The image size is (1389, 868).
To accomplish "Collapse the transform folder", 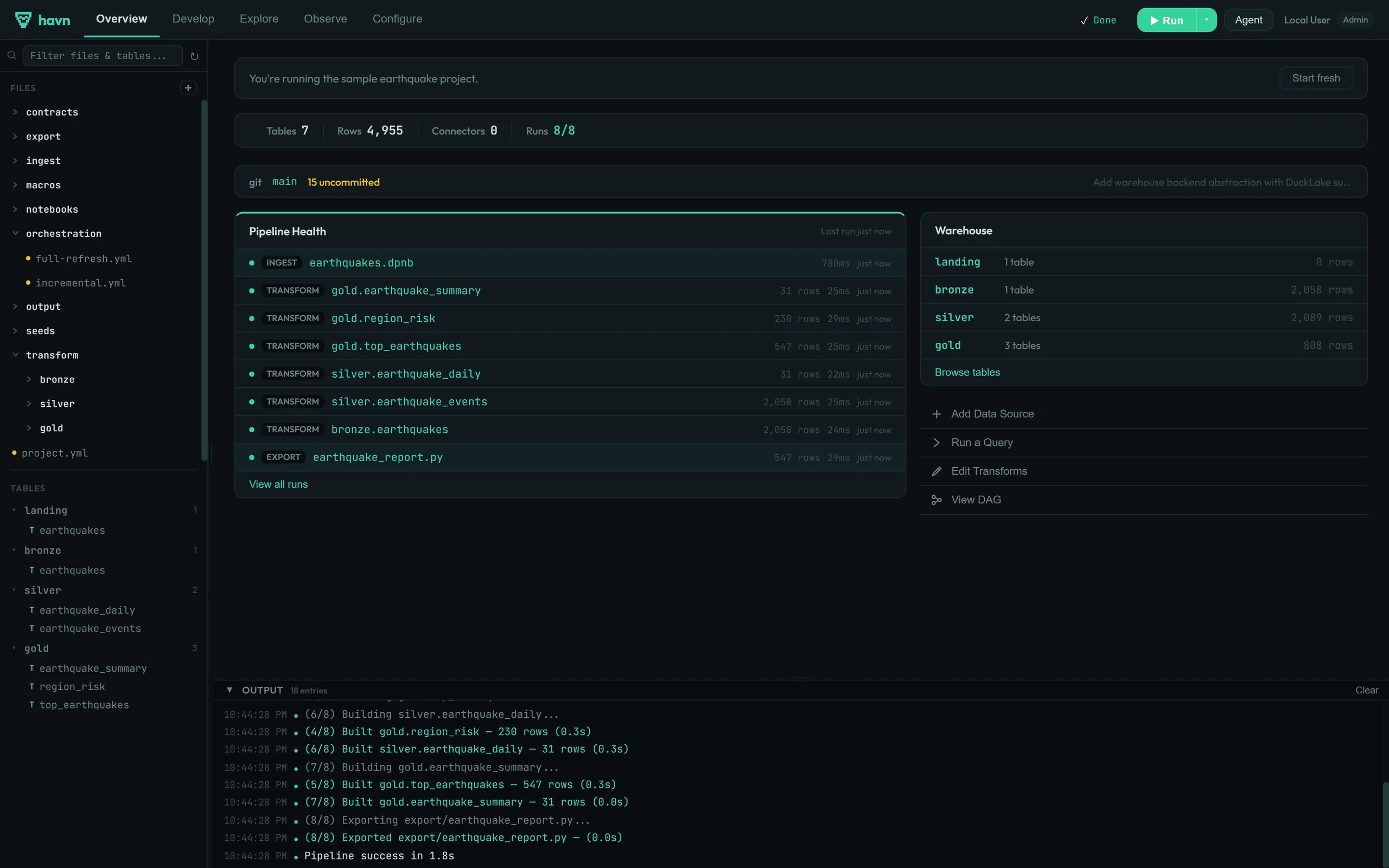I will point(15,355).
